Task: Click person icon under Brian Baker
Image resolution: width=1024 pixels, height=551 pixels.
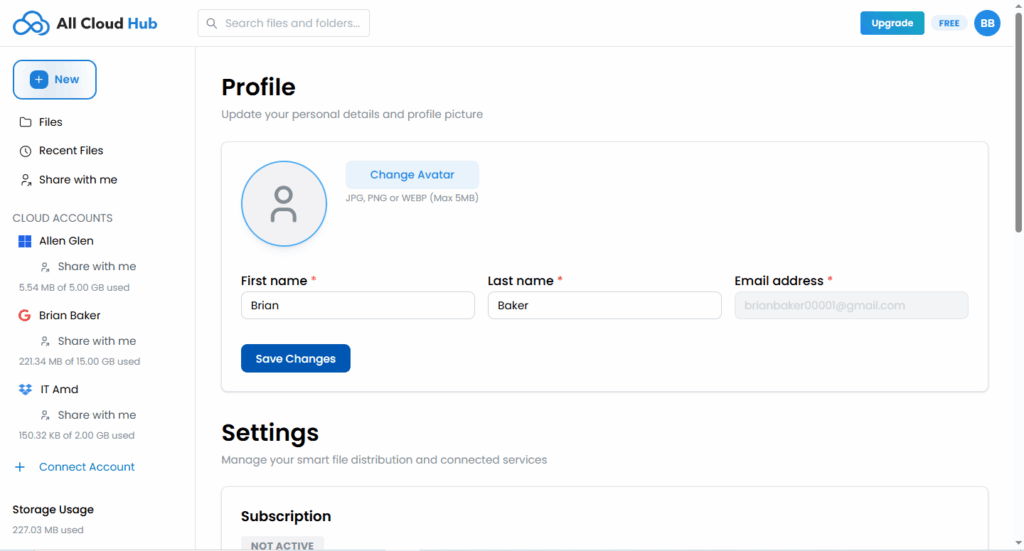Action: (45, 341)
